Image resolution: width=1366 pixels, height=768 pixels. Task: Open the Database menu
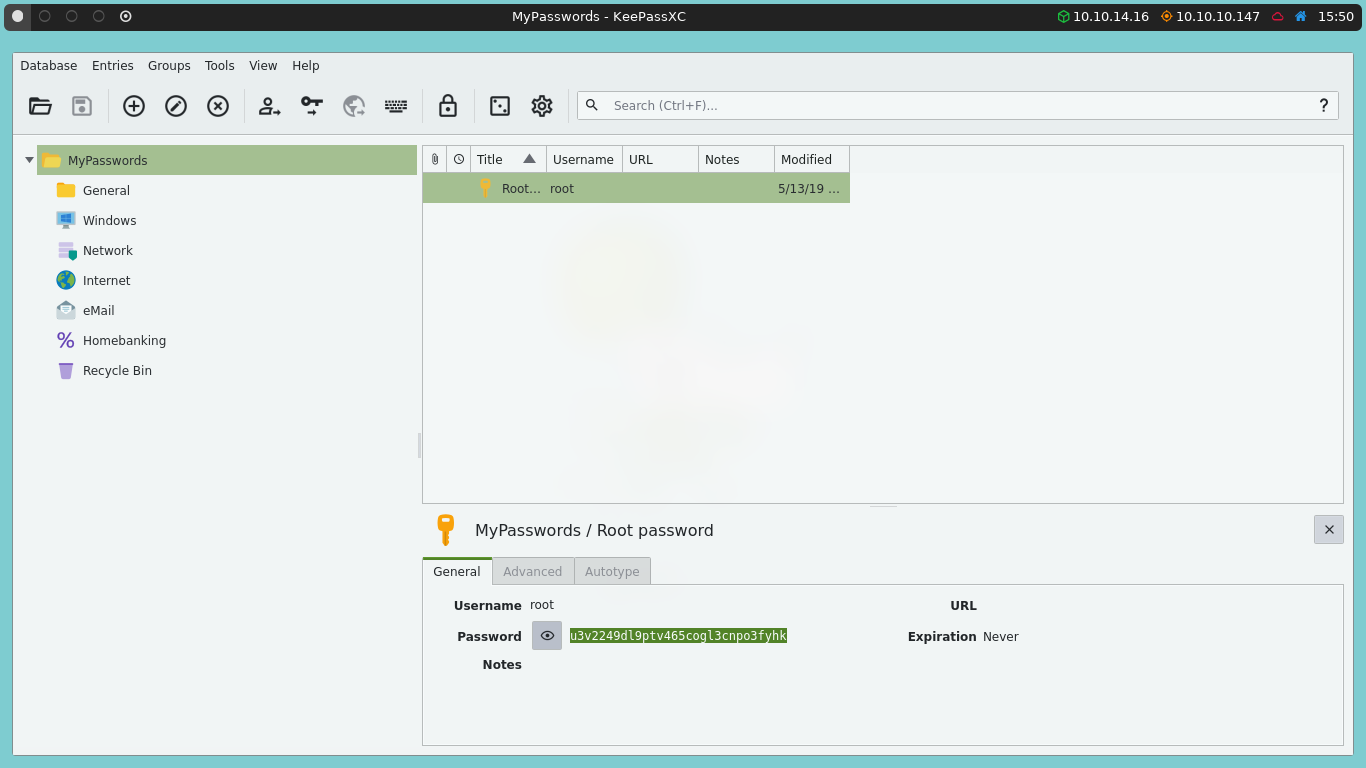click(49, 66)
